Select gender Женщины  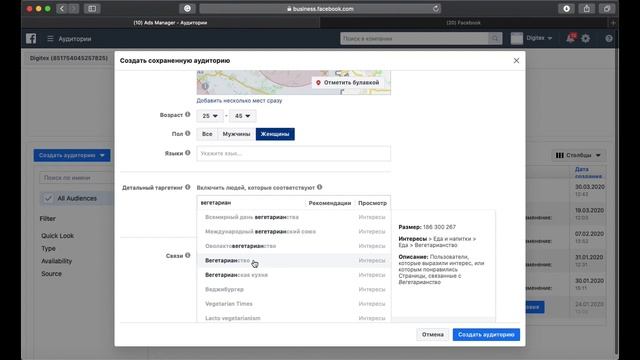275,134
